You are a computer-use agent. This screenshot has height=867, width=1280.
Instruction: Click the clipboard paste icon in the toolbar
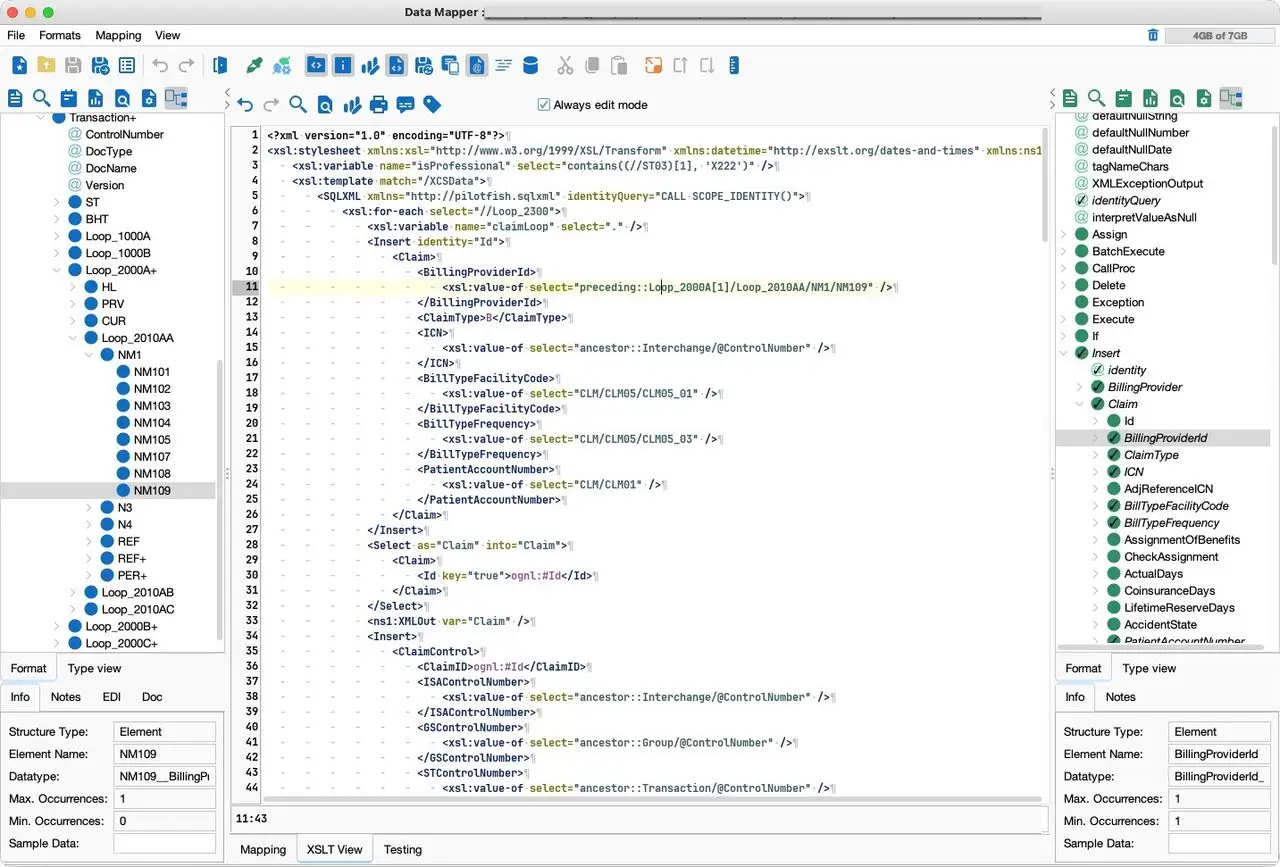tap(619, 66)
